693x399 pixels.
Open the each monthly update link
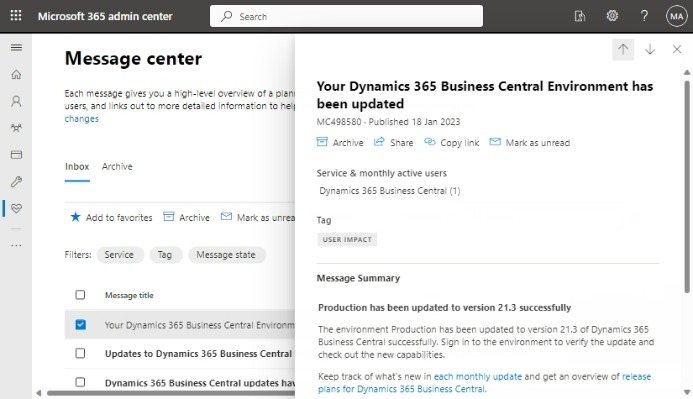coord(478,376)
